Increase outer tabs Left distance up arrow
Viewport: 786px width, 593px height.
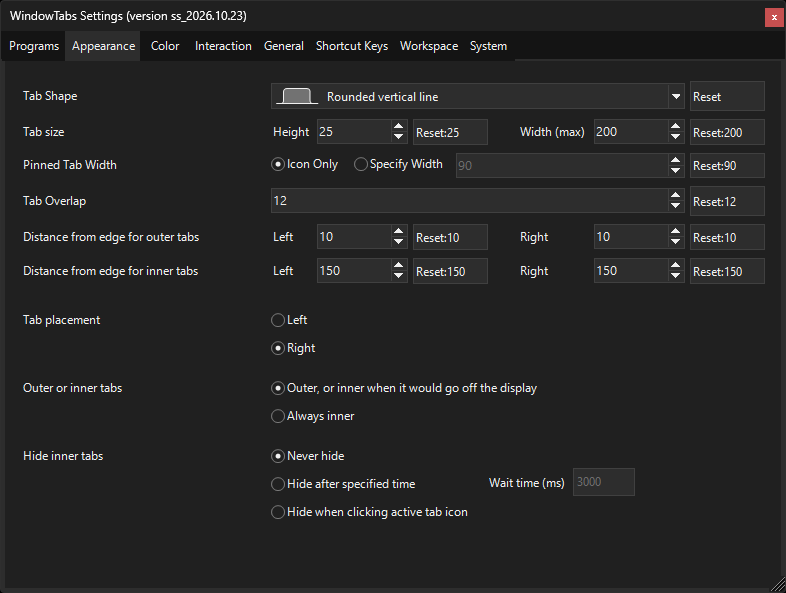pyautogui.click(x=399, y=231)
